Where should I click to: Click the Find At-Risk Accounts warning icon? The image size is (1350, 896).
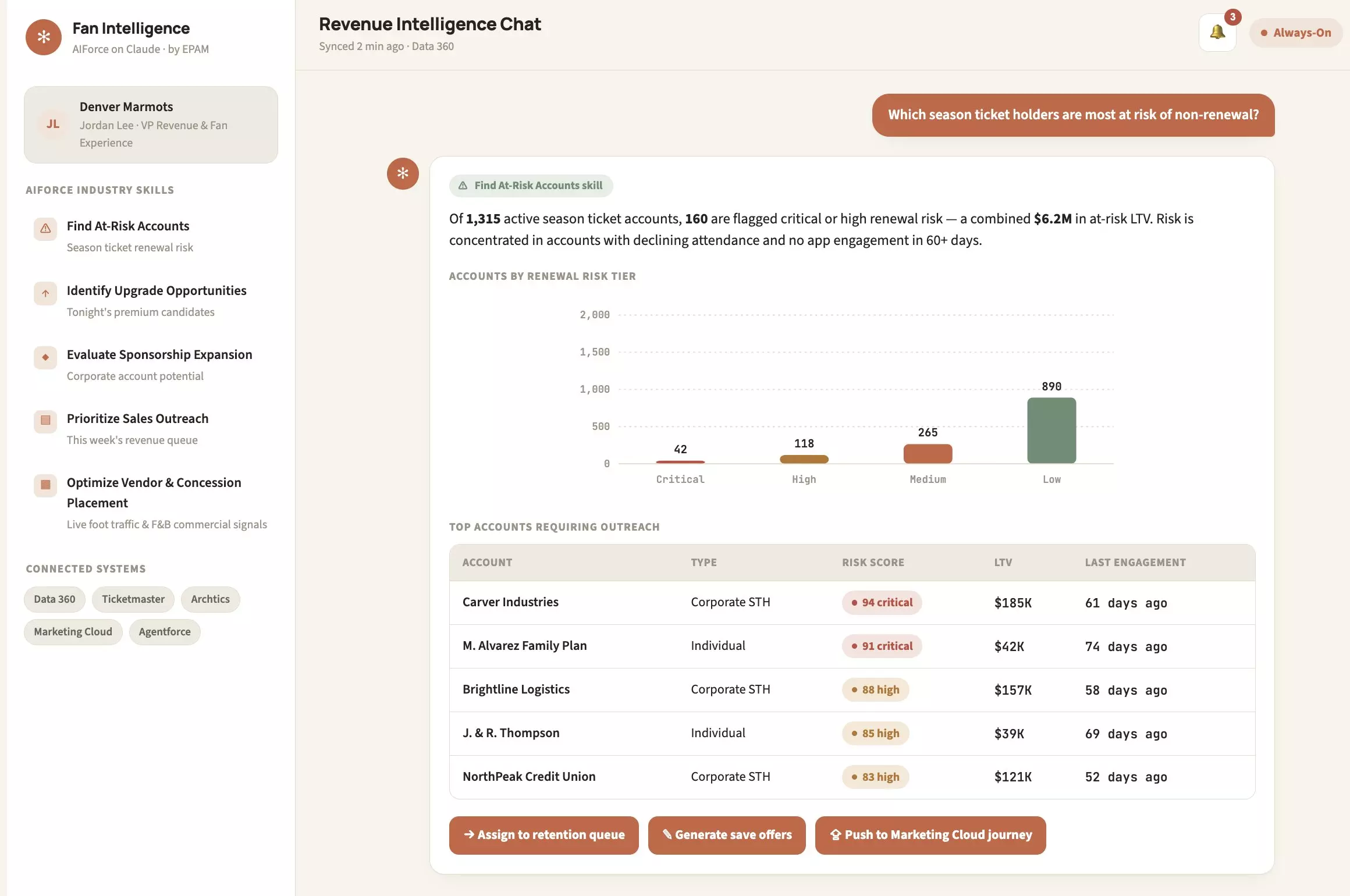45,229
